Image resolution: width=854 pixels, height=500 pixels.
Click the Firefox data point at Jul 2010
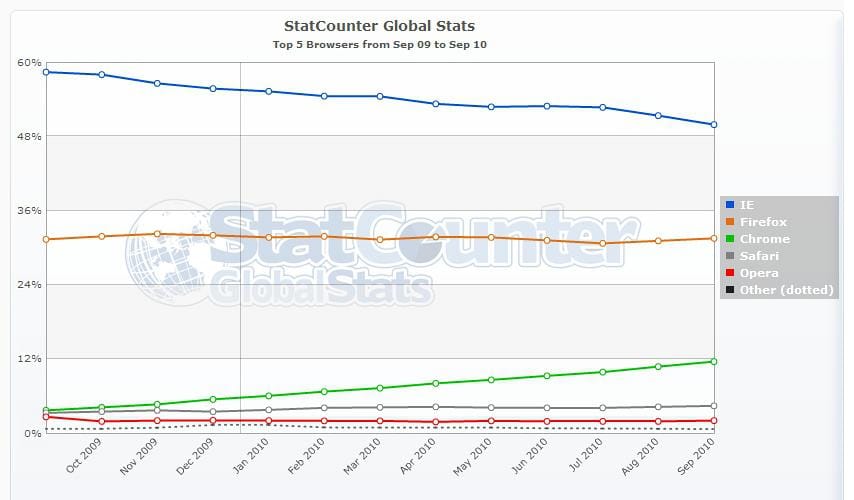pos(602,243)
